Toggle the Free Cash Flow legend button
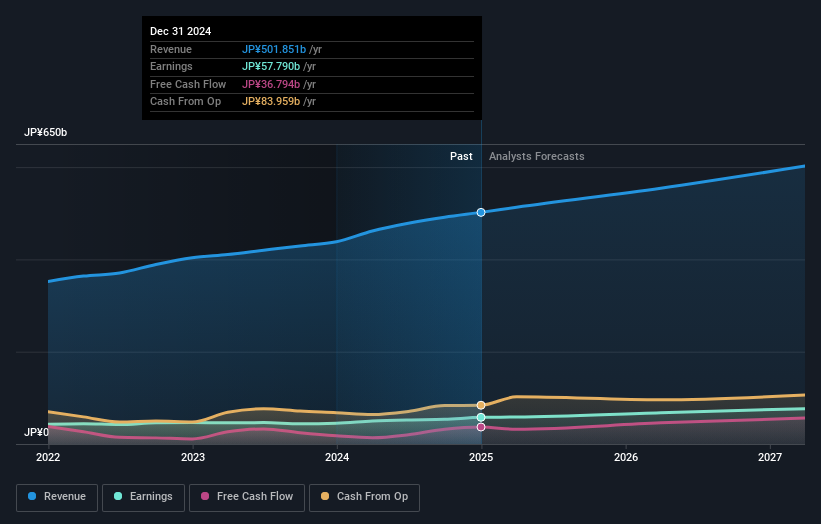This screenshot has height=524, width=821. pyautogui.click(x=247, y=497)
